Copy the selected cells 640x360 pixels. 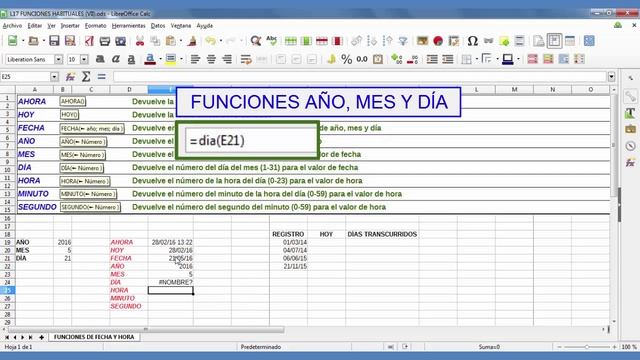[x=155, y=41]
